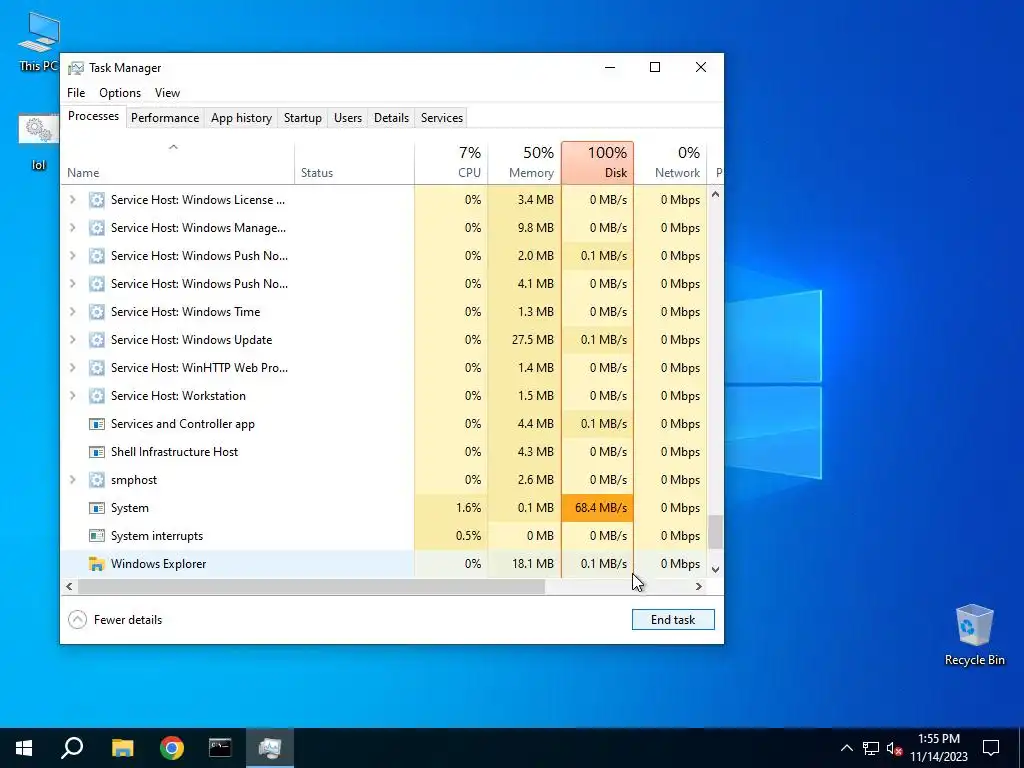The image size is (1024, 768).
Task: Expand Service Host: Windows License row
Action: point(72,199)
